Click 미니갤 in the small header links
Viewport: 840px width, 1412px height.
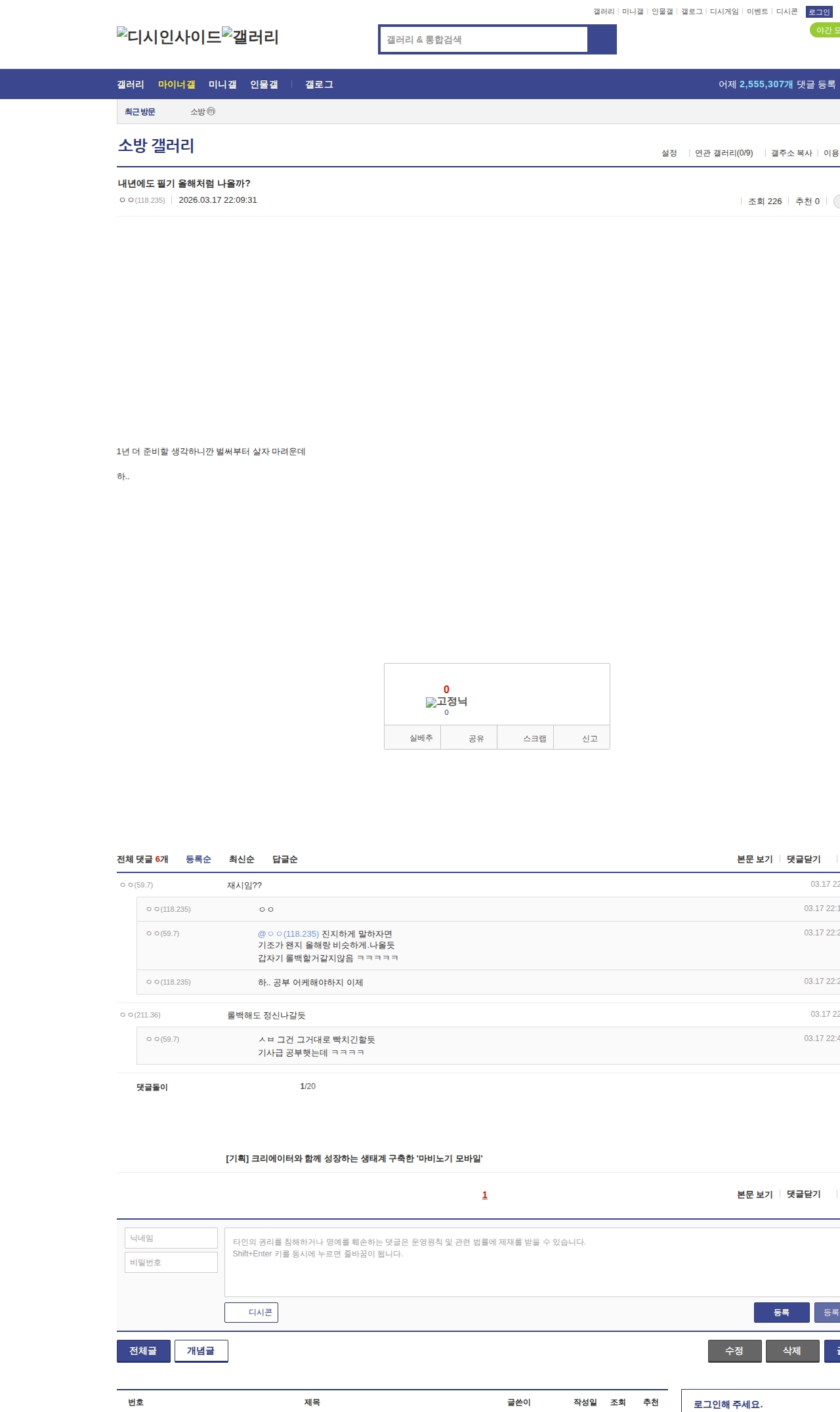pyautogui.click(x=633, y=12)
